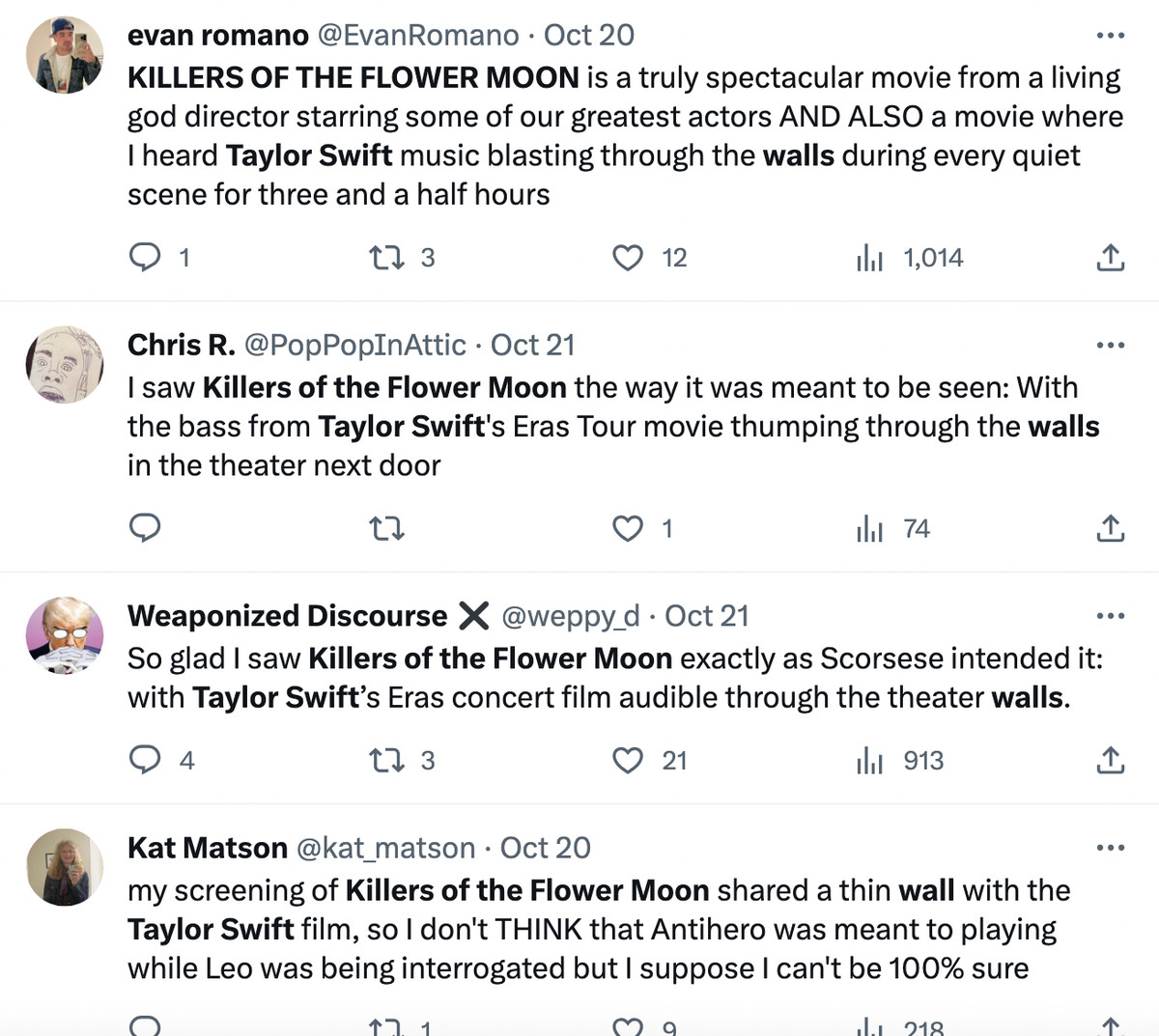Retweet evan romano's Flower Moon tweet
Viewport: 1159px width, 1036px height.
click(x=387, y=258)
